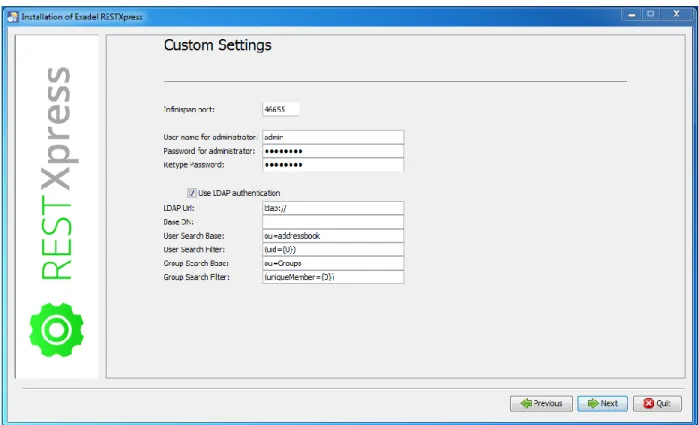Focus the Infinispan port field

click(281, 109)
